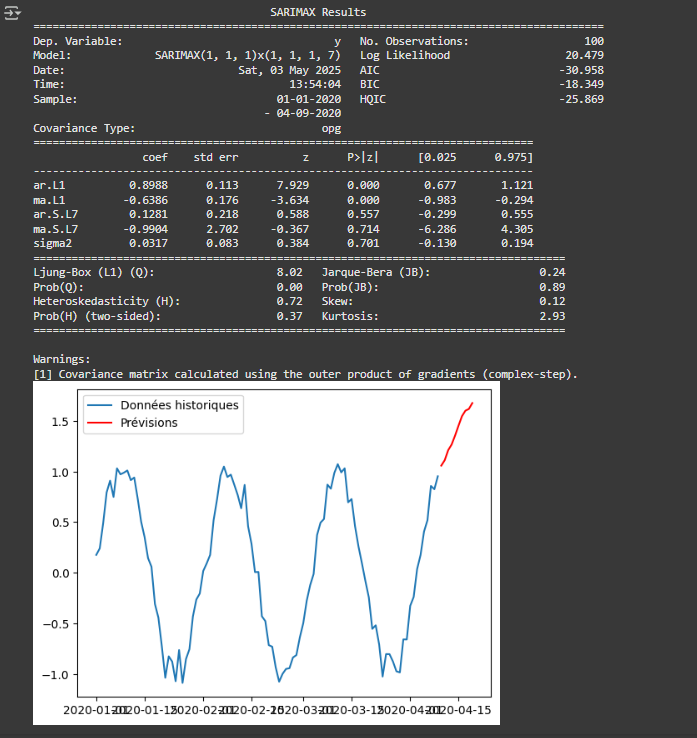This screenshot has width=697, height=738.
Task: Click the No. Observations value 100
Action: (594, 41)
